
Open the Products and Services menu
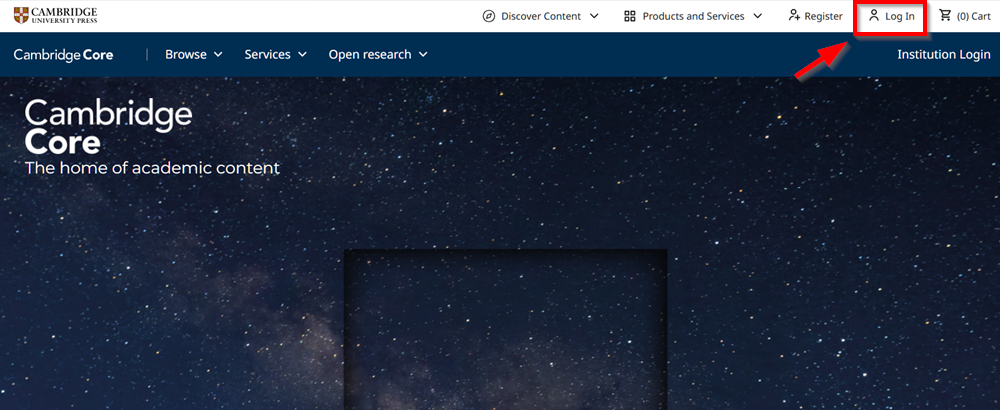[693, 17]
